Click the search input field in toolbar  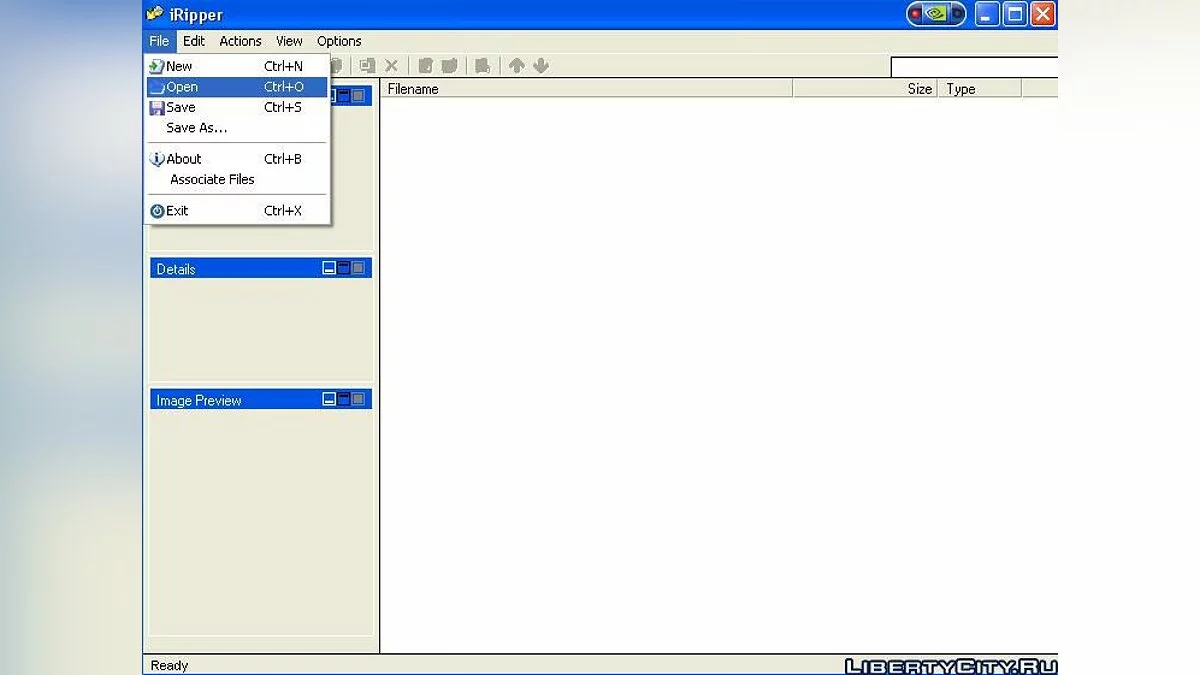pyautogui.click(x=974, y=67)
